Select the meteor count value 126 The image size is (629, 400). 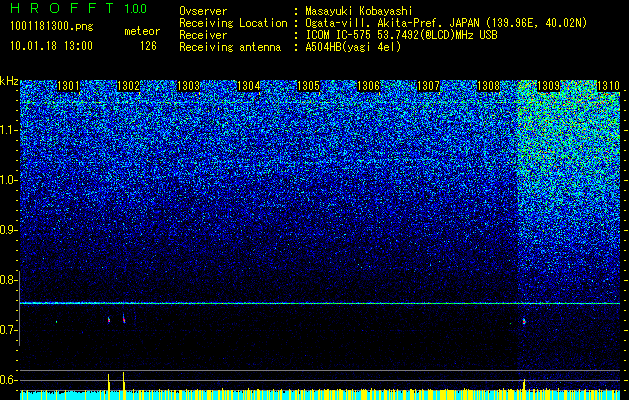click(148, 46)
